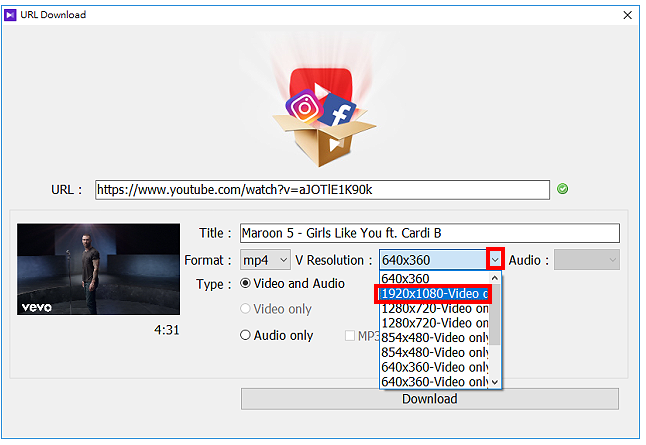Click the resolution list scrollbar thumb
Image resolution: width=646 pixels, height=445 pixels.
coord(495,315)
